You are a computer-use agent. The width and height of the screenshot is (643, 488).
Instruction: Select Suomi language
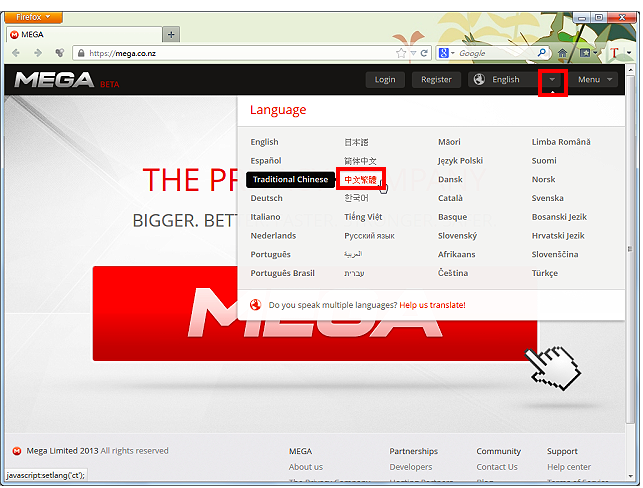point(544,161)
